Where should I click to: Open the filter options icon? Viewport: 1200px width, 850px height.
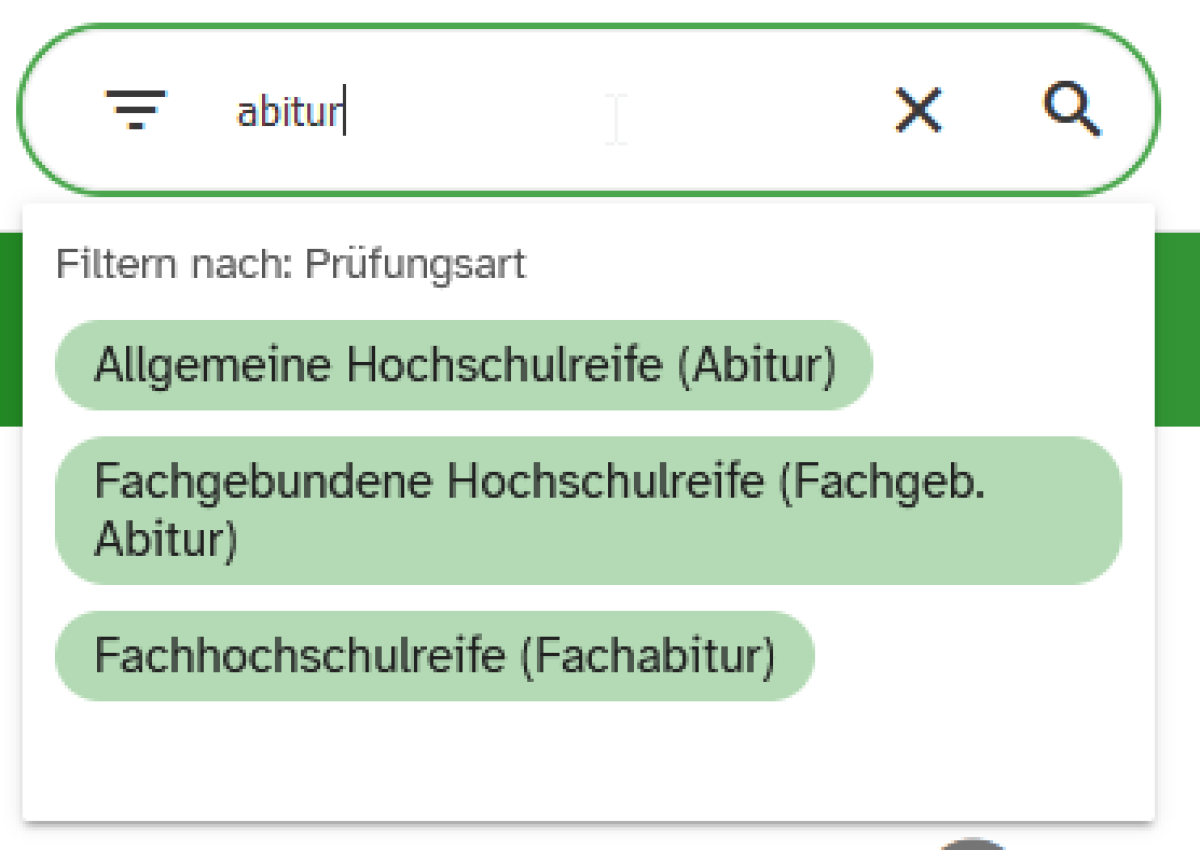(136, 109)
